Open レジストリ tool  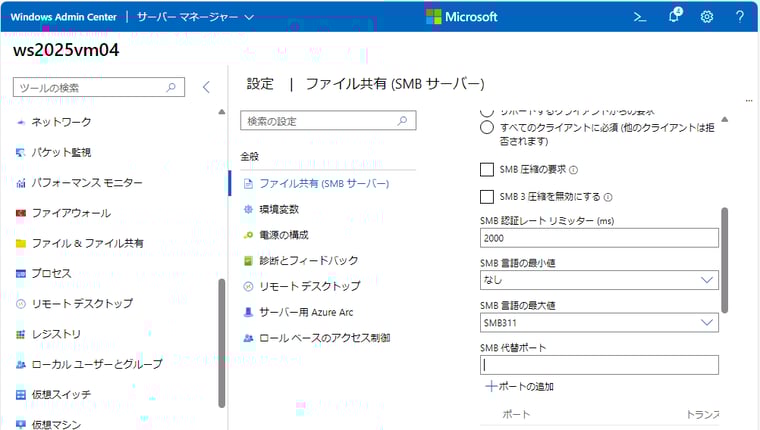[56, 334]
